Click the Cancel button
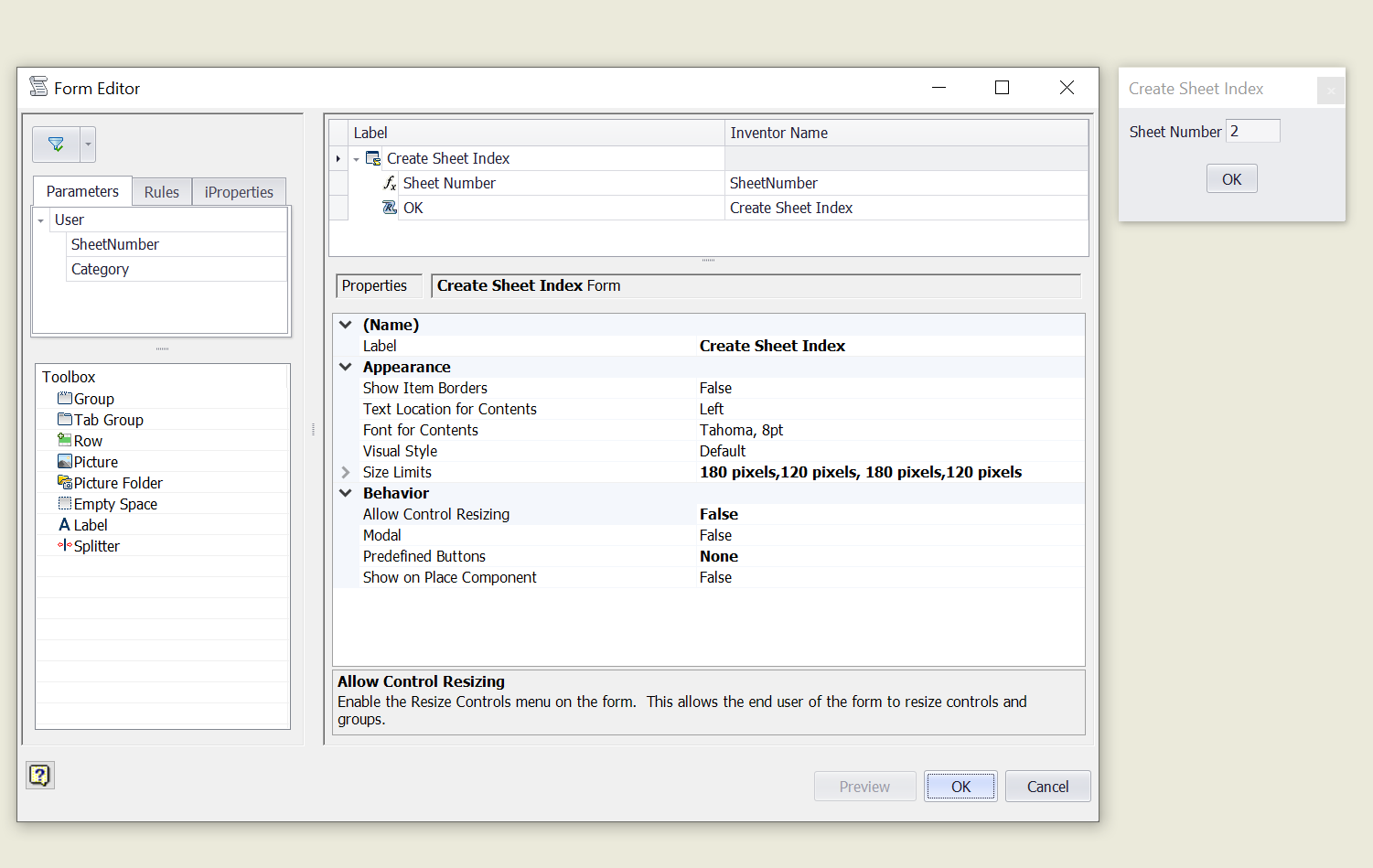 pos(1046,786)
